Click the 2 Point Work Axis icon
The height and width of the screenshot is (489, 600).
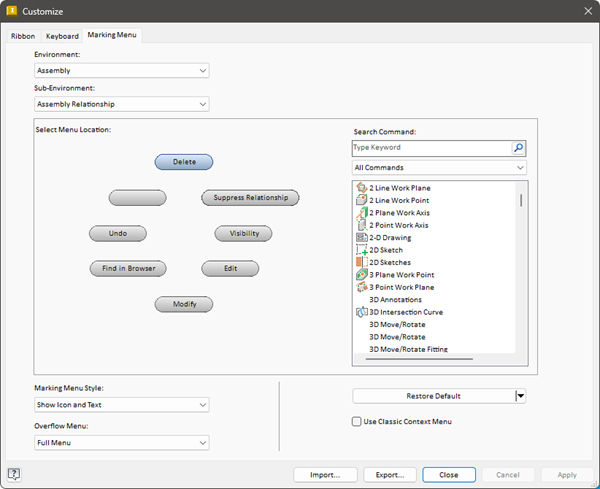coord(362,225)
